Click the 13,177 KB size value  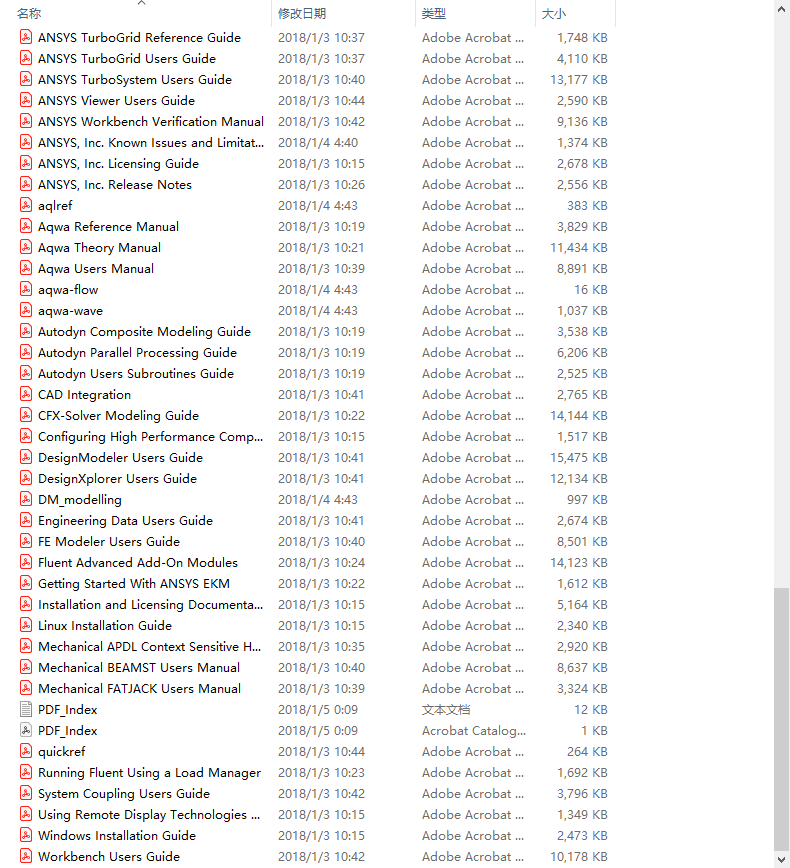pyautogui.click(x=579, y=80)
